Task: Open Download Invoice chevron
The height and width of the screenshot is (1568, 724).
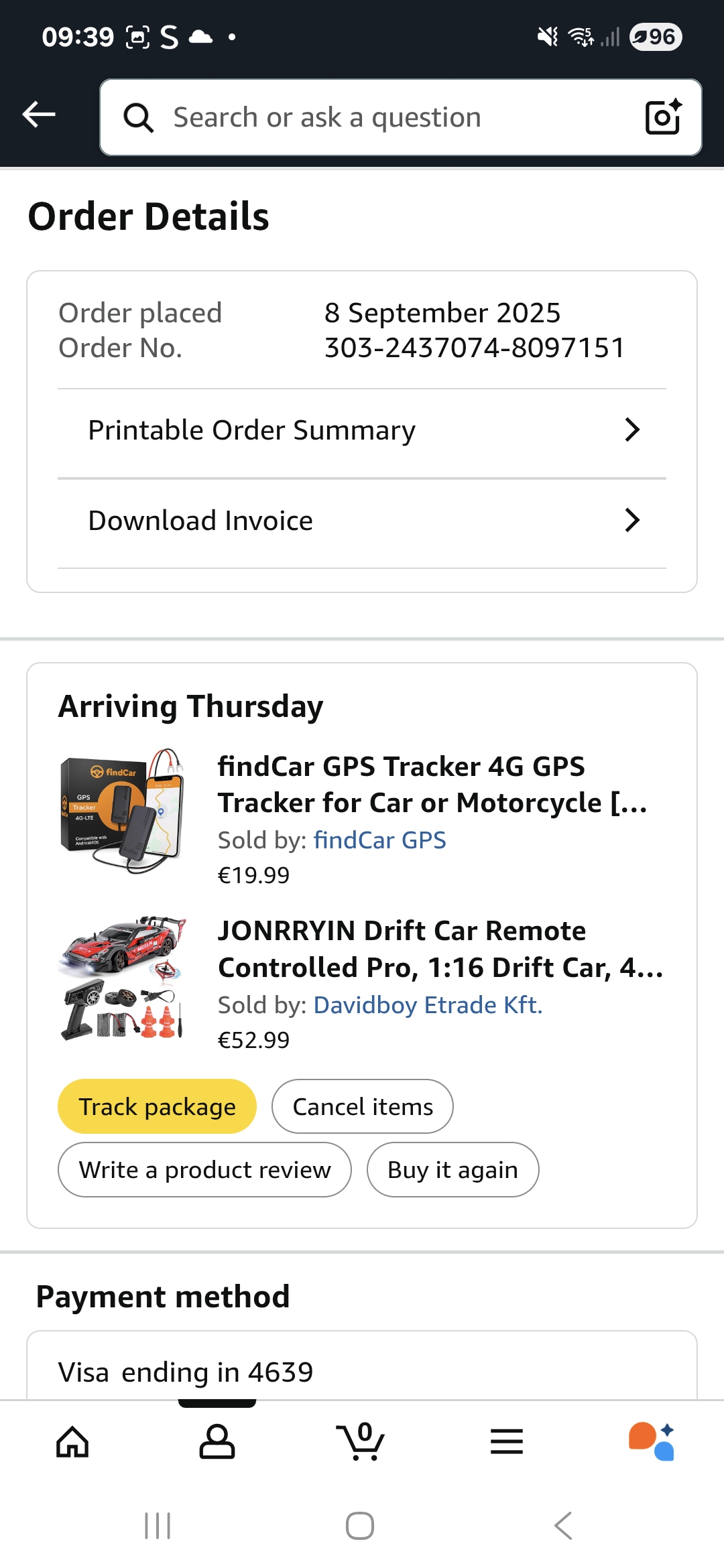Action: pos(631,520)
